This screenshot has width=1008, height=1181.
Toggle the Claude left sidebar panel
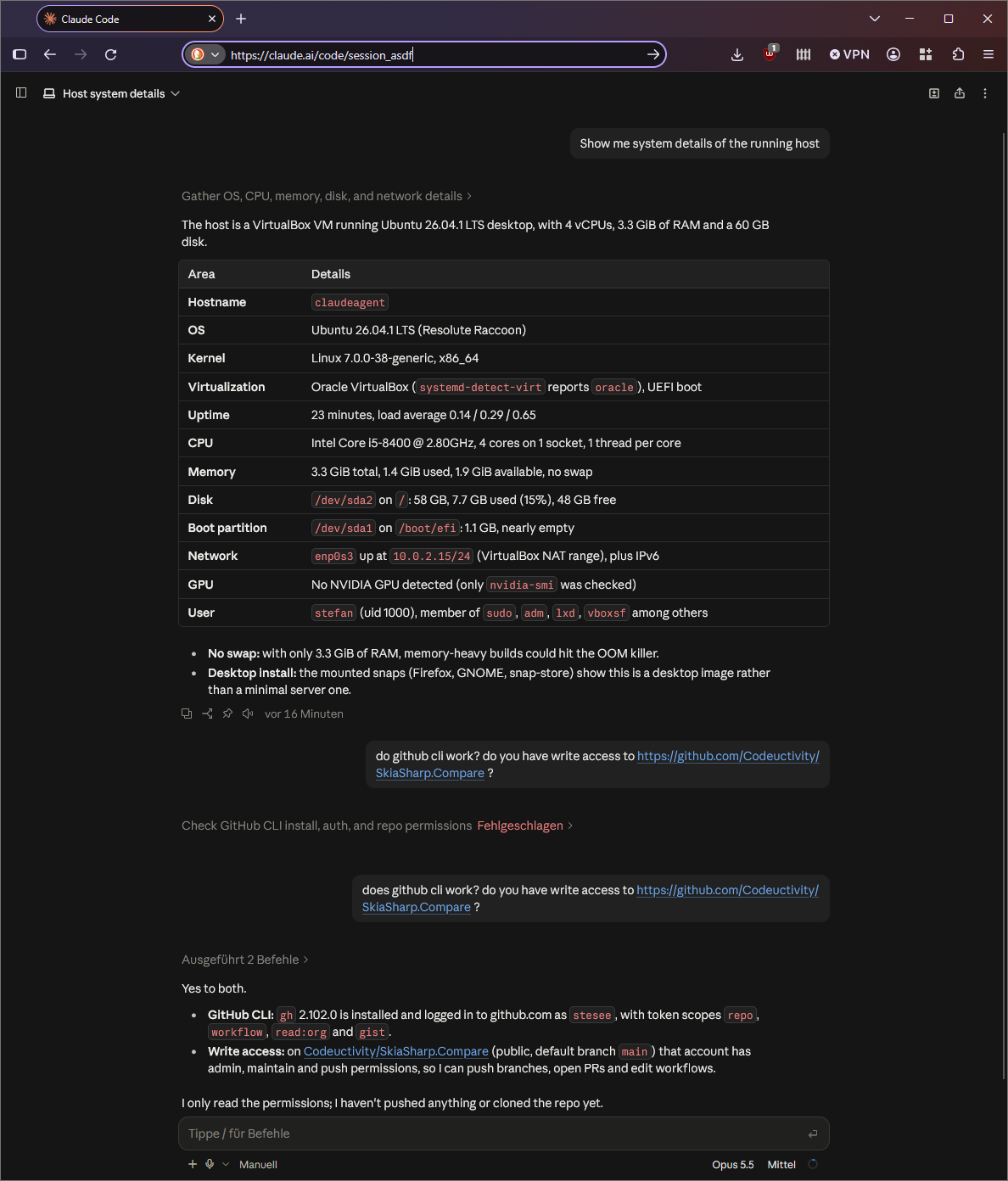(x=21, y=92)
